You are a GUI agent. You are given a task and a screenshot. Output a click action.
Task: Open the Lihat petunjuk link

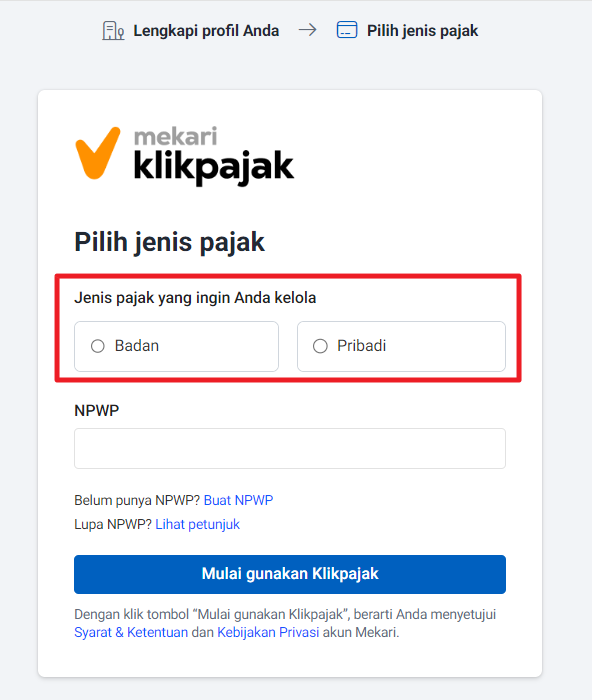pos(197,524)
